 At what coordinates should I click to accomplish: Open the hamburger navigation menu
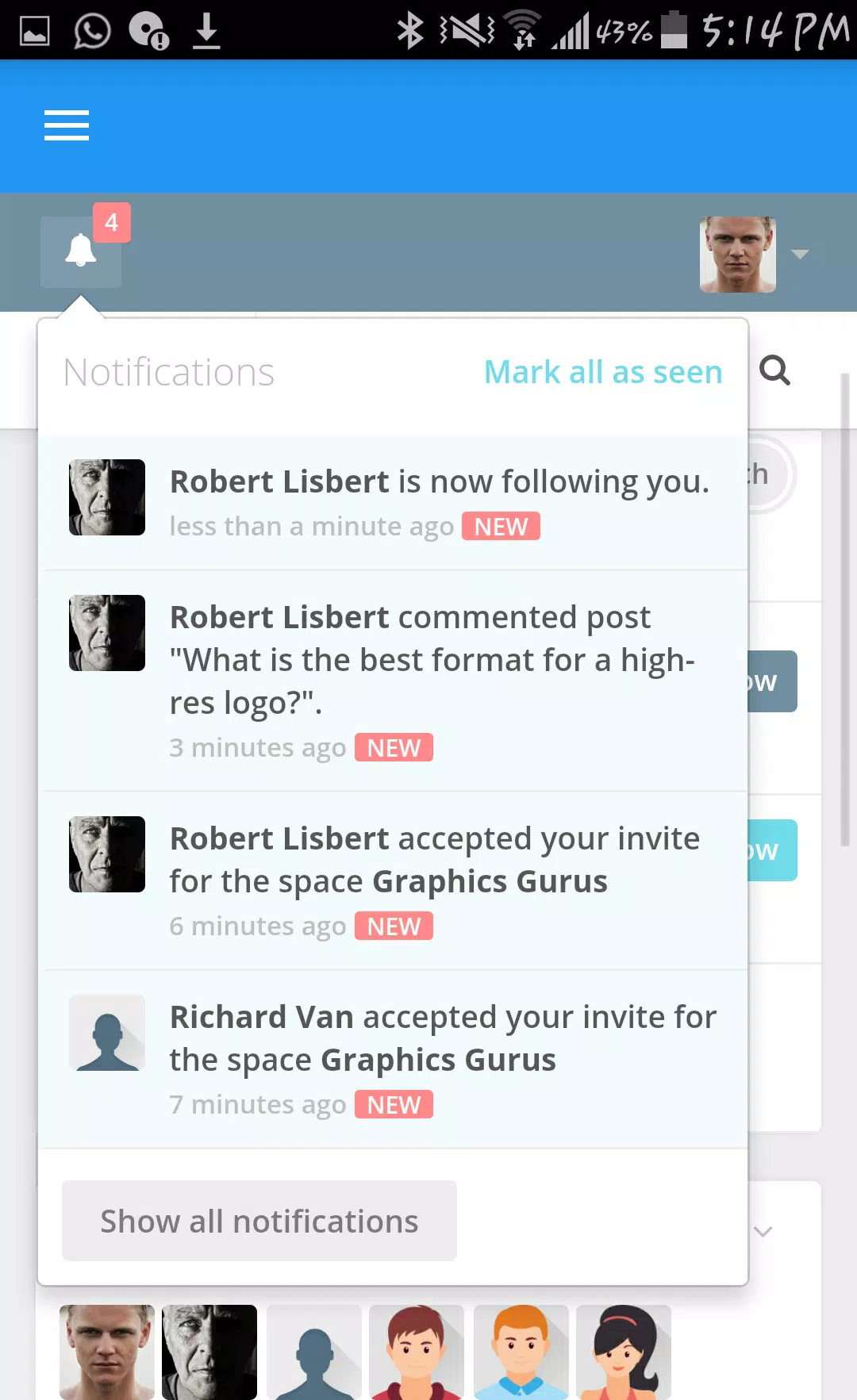point(67,125)
